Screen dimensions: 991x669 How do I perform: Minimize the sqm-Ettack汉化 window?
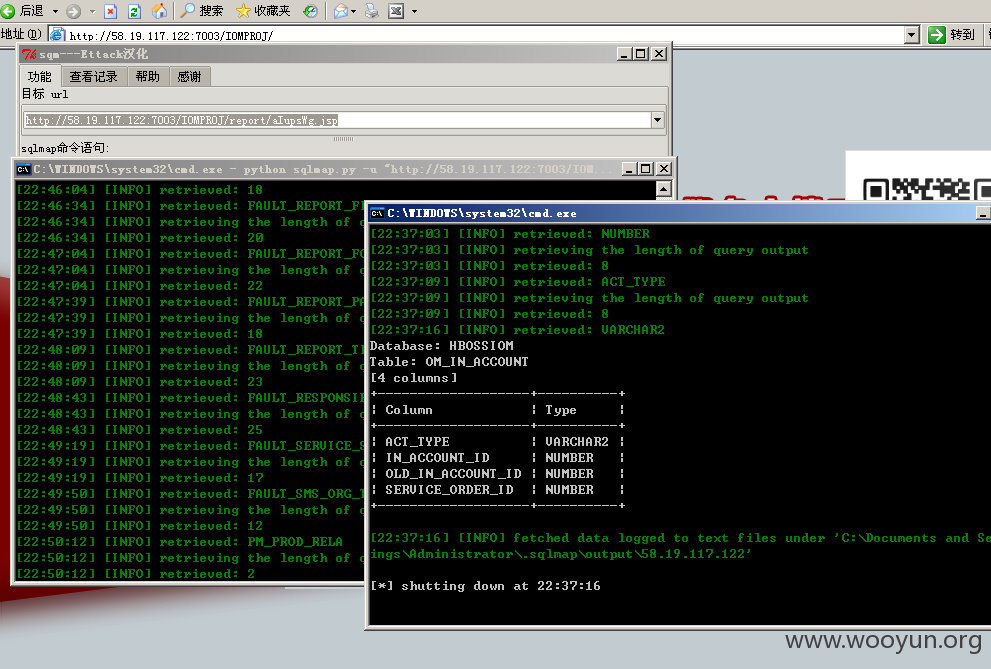624,54
